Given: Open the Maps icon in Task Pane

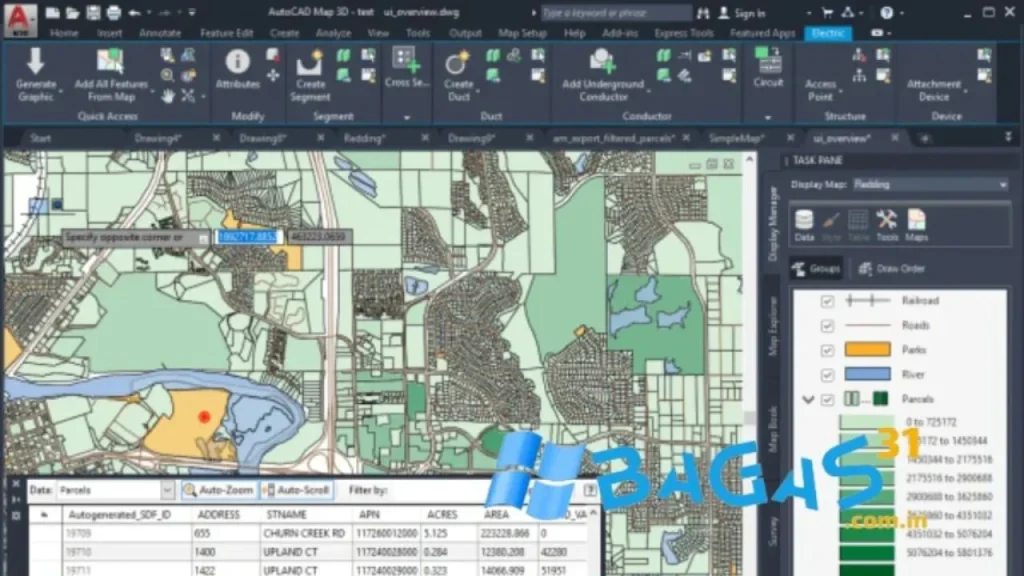Looking at the screenshot, I should pyautogui.click(x=916, y=225).
